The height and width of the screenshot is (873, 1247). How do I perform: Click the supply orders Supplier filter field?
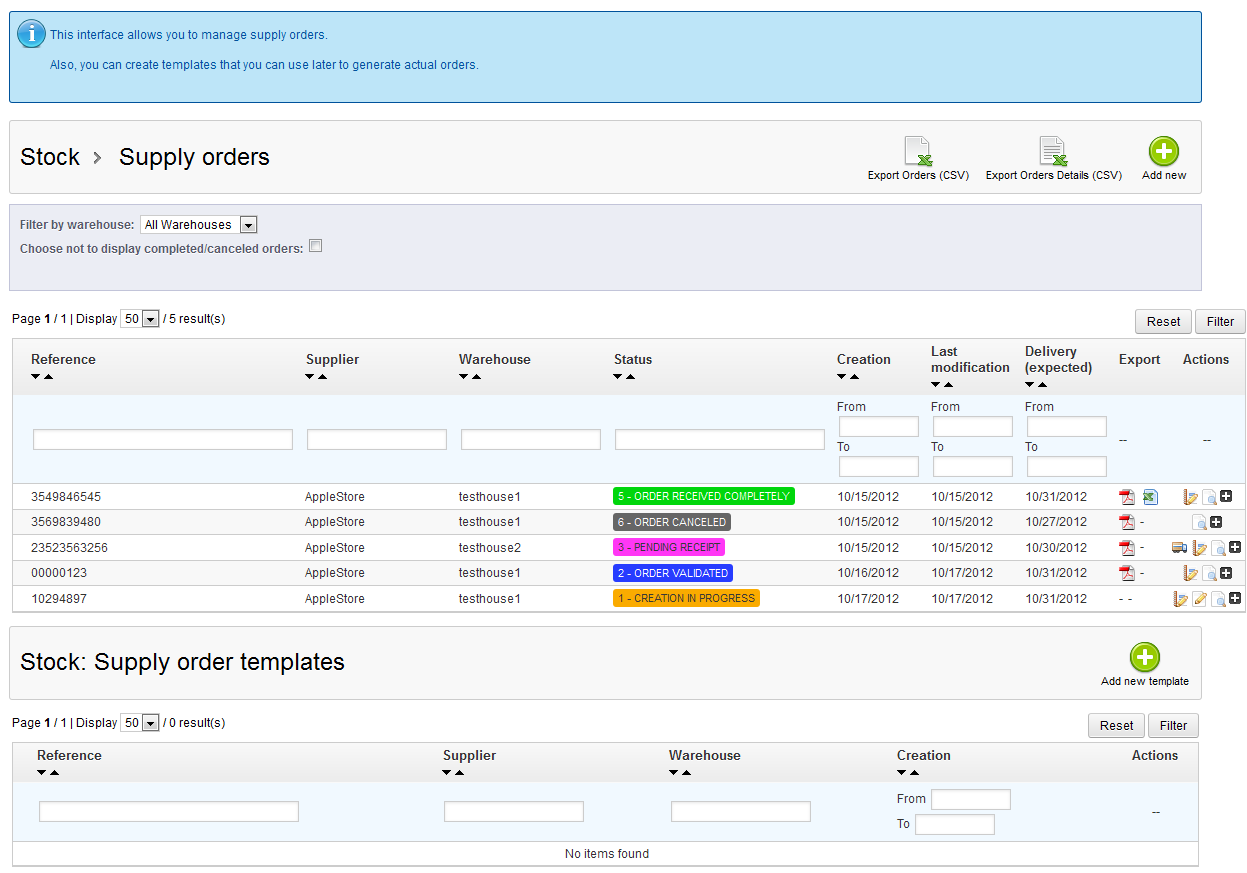(x=376, y=440)
